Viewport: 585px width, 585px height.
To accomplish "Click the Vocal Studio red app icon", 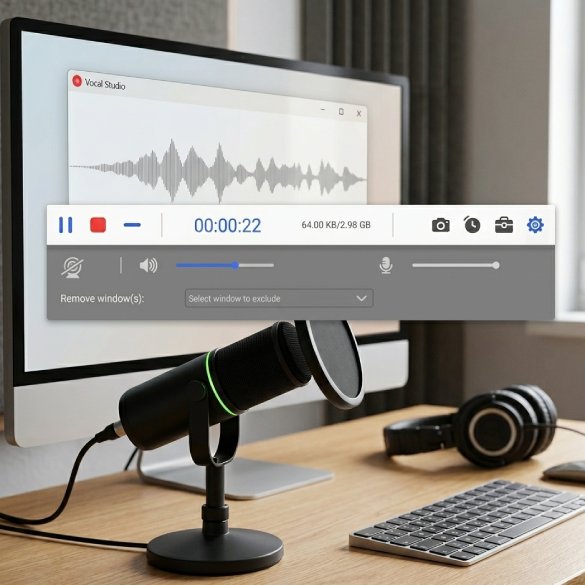I will point(77,81).
